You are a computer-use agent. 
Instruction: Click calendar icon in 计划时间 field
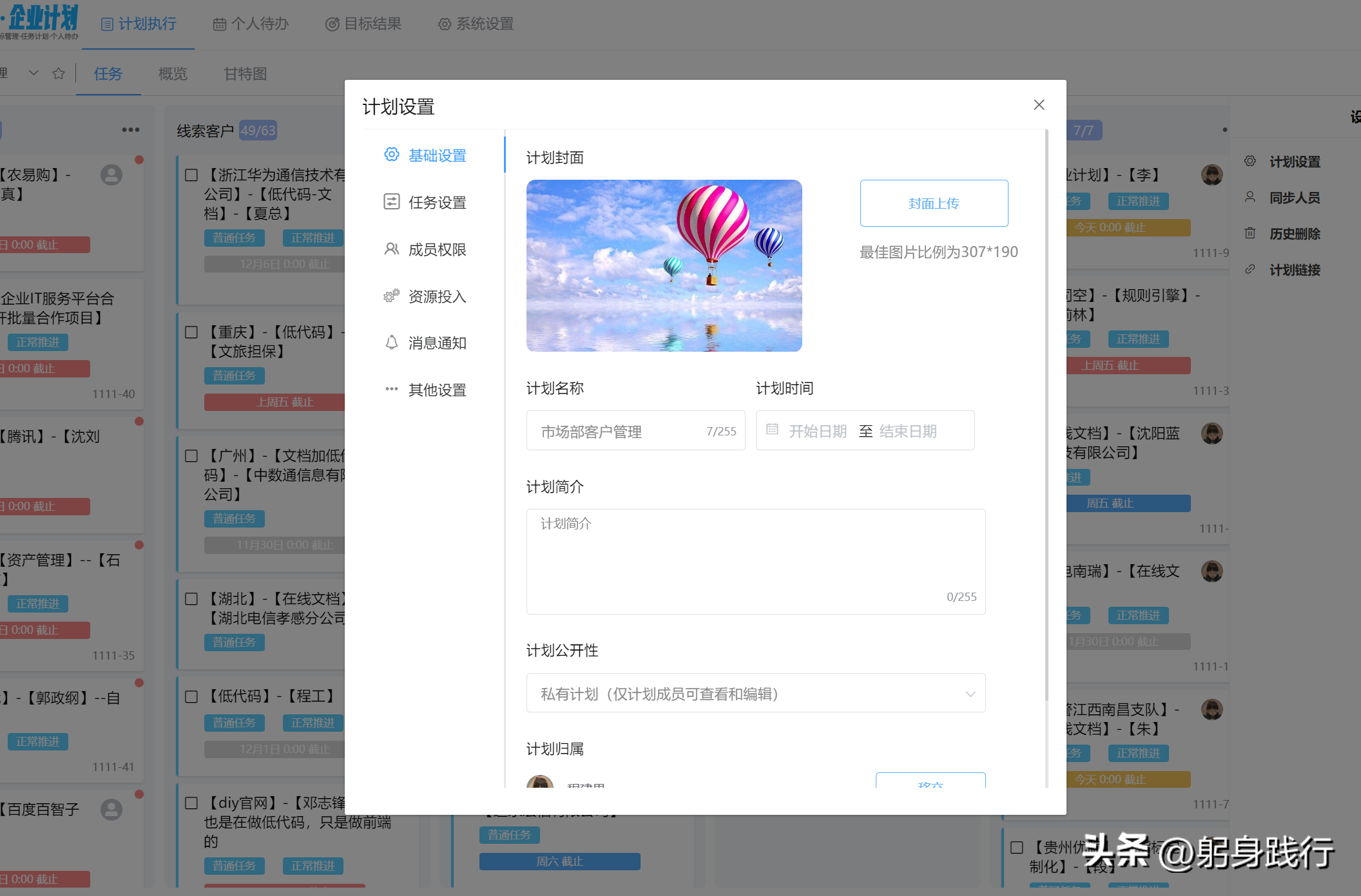click(772, 430)
